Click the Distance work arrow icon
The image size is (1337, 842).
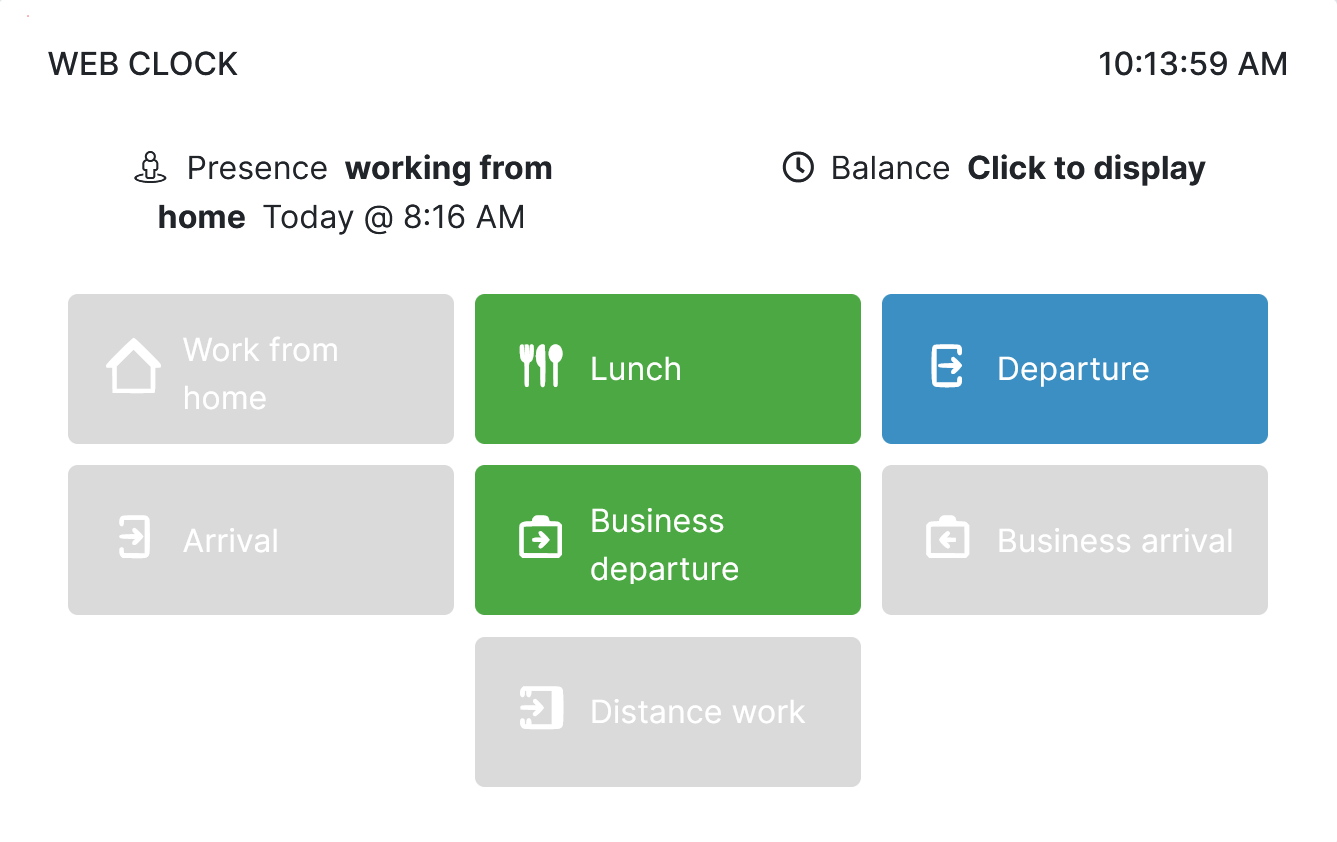[541, 709]
